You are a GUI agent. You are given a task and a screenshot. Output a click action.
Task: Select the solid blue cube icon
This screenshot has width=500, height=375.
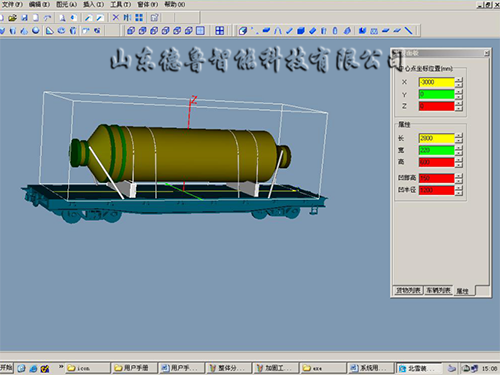tap(301, 31)
